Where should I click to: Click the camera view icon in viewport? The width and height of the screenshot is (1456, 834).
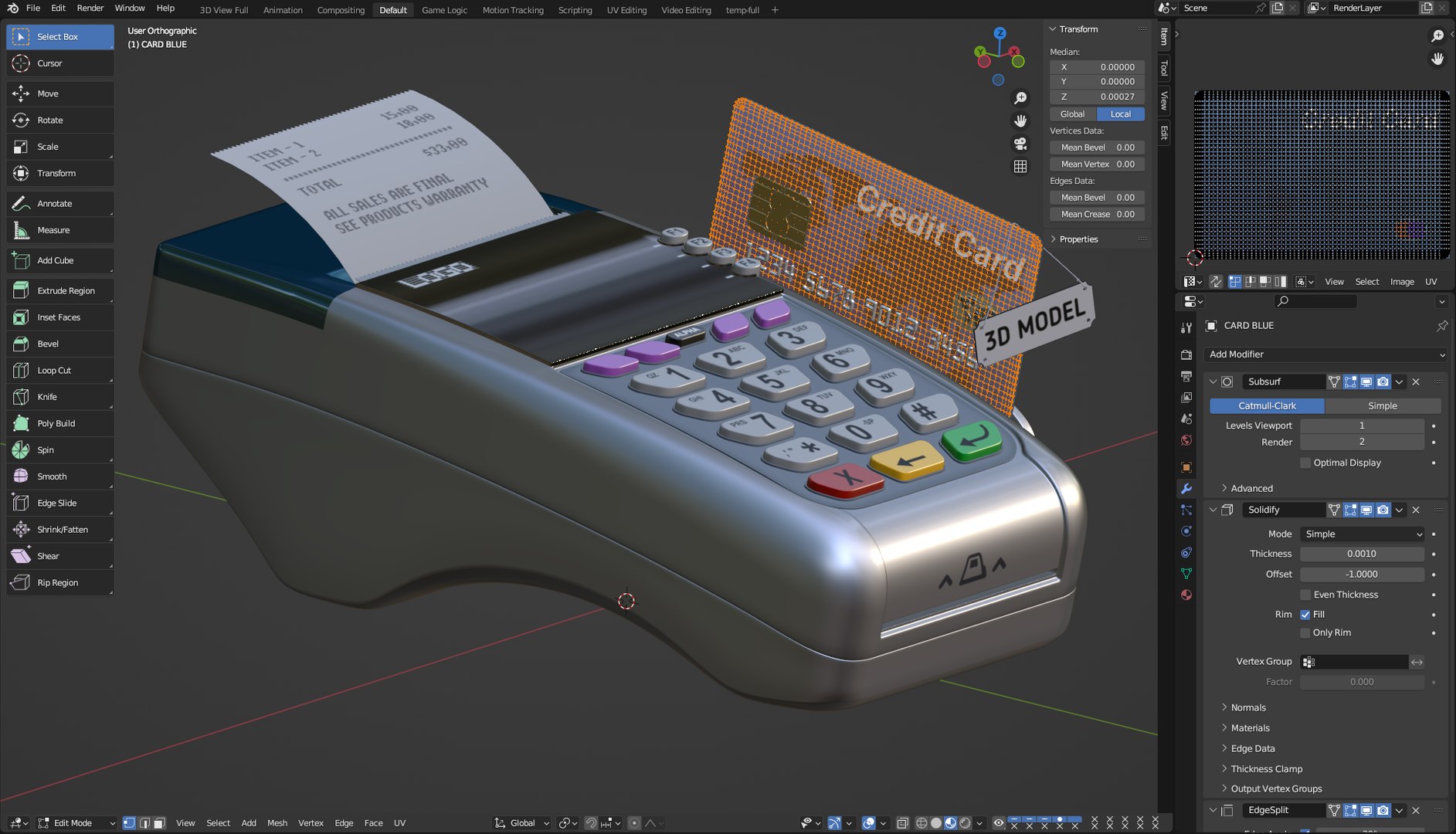[x=1020, y=144]
